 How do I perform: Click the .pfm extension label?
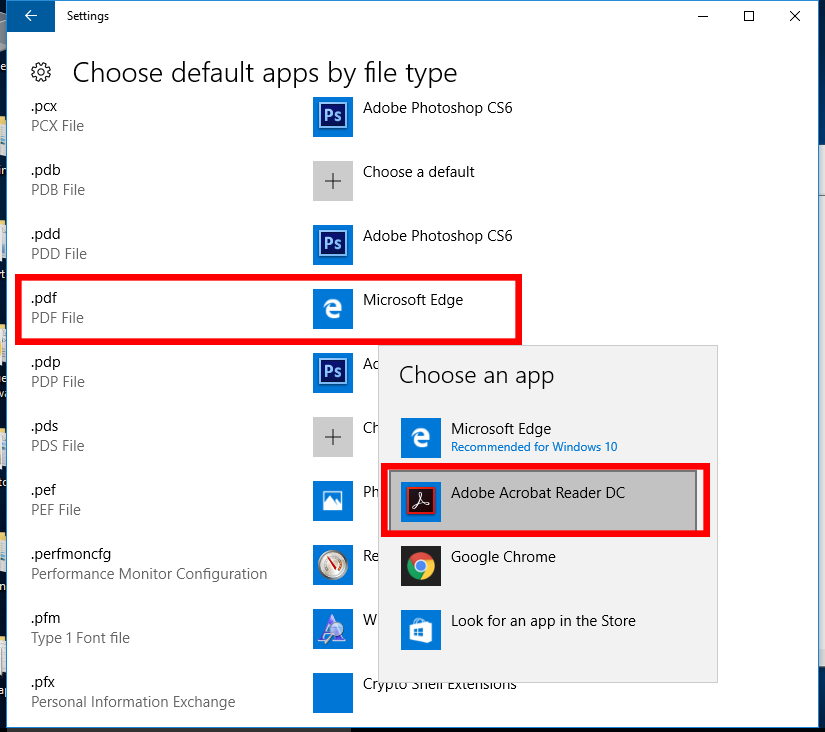[46, 618]
